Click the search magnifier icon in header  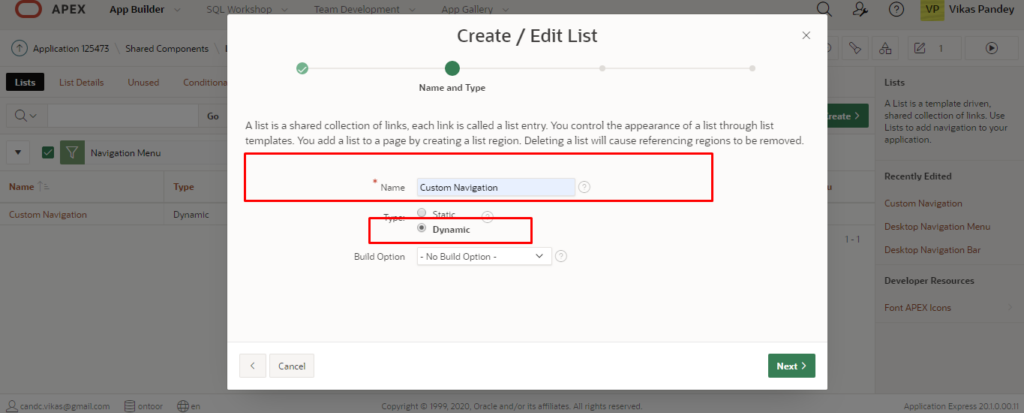pos(825,9)
